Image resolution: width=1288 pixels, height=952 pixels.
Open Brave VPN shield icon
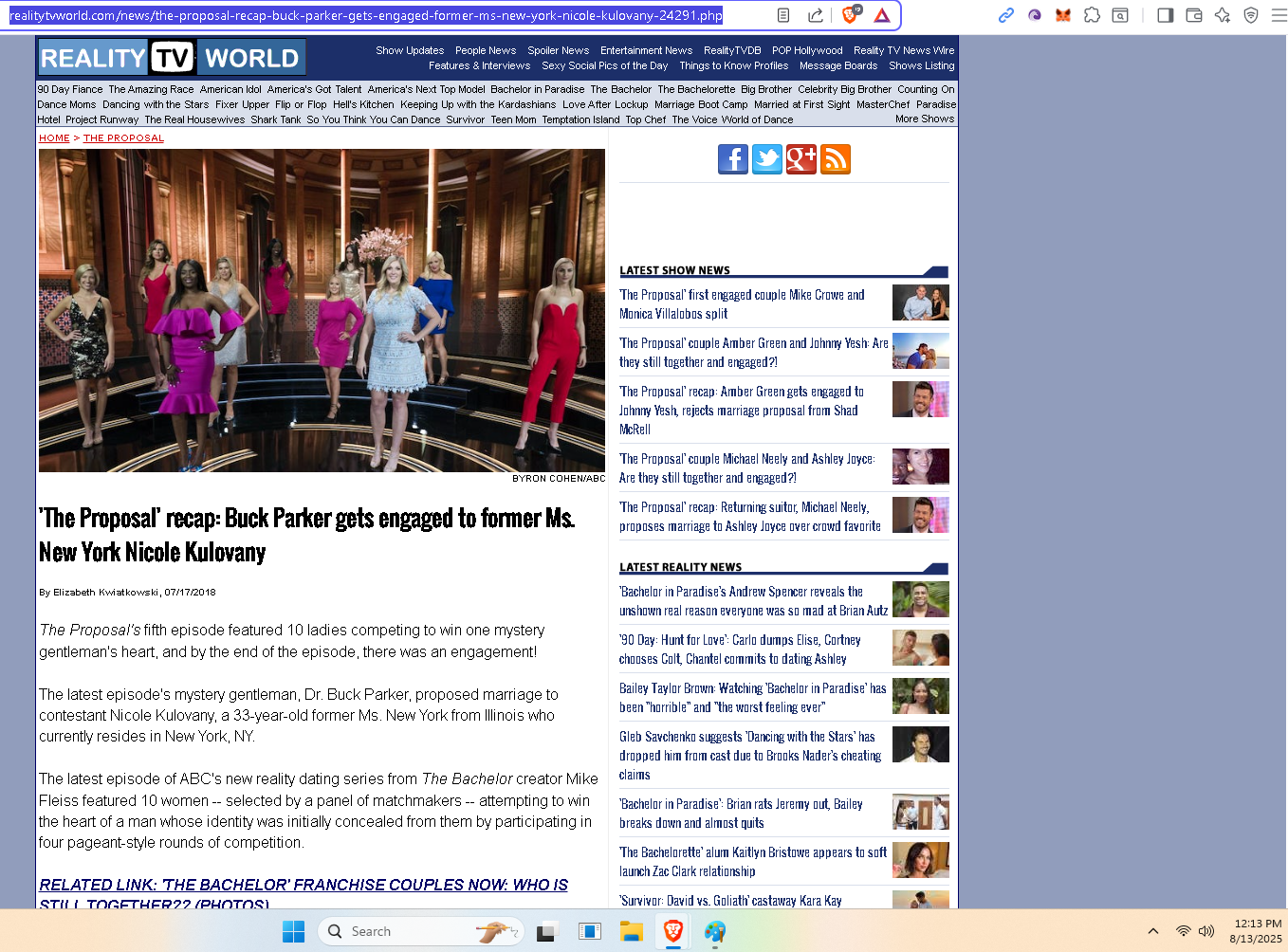coord(1251,15)
